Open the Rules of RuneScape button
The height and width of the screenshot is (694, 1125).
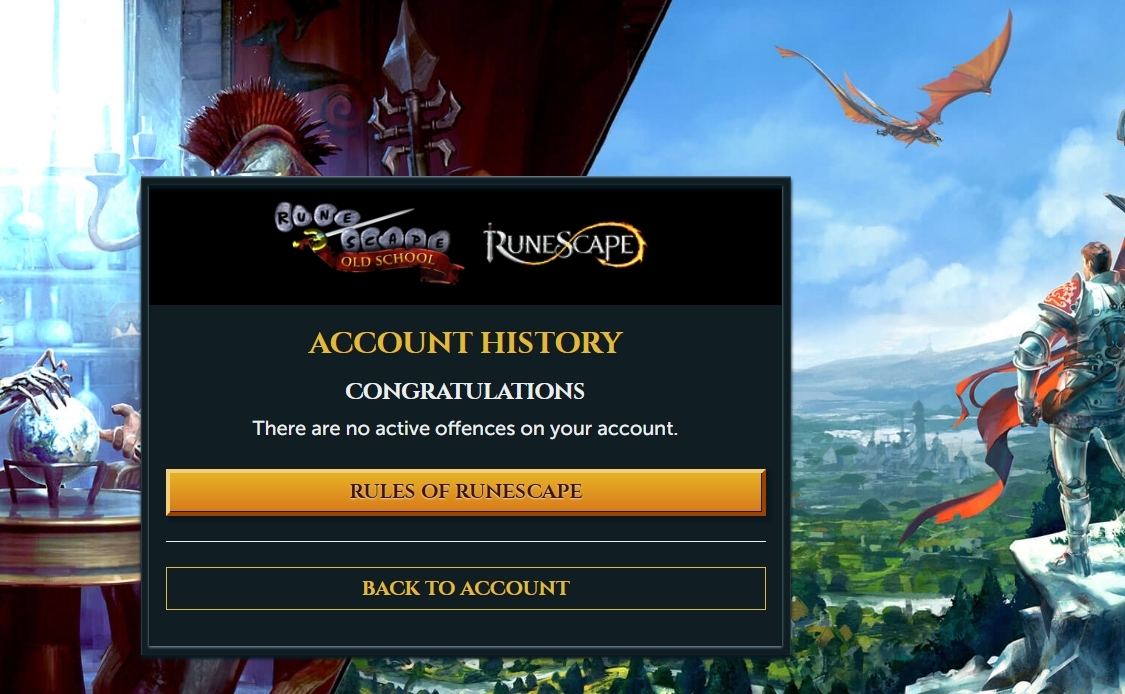(466, 492)
